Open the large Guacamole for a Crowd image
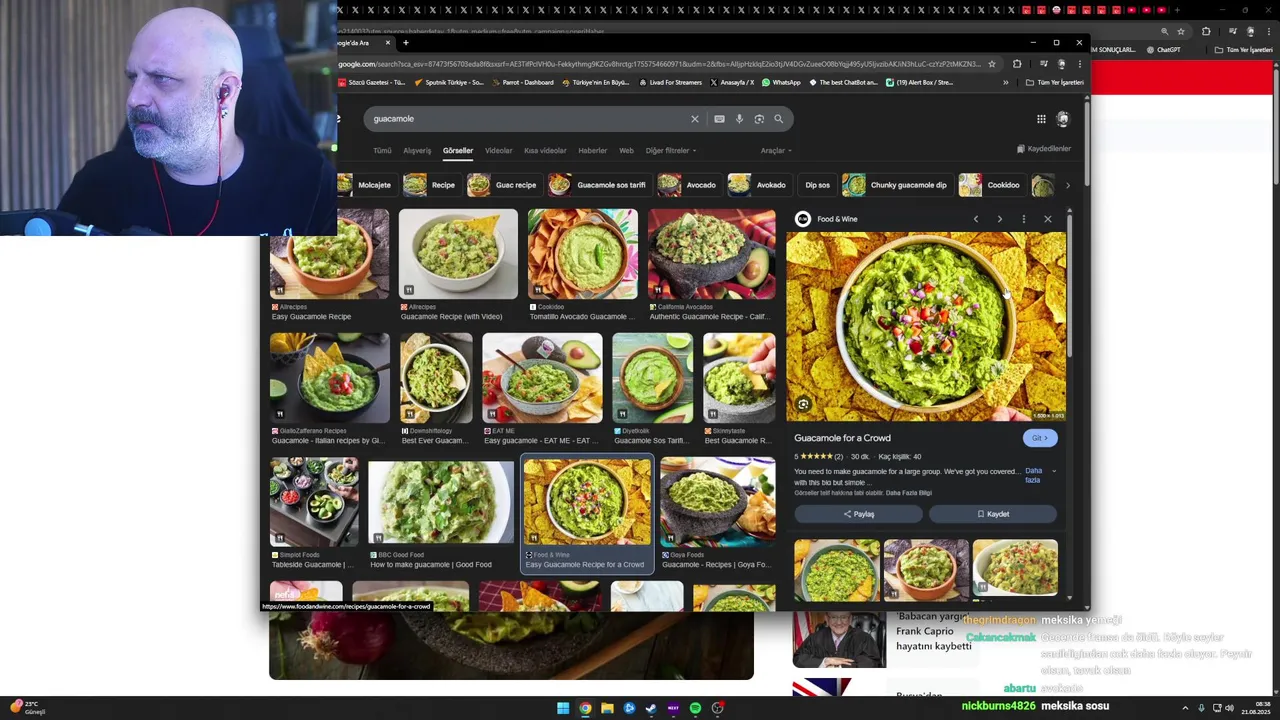This screenshot has height=720, width=1280. (926, 326)
